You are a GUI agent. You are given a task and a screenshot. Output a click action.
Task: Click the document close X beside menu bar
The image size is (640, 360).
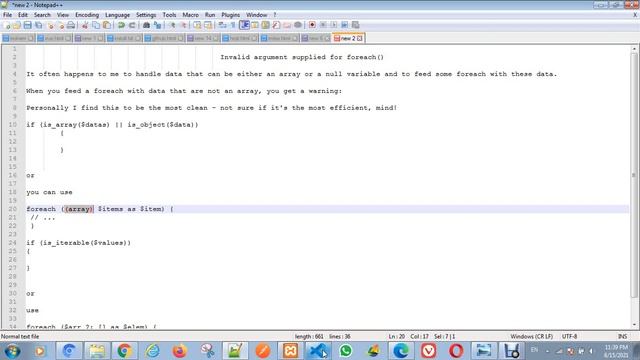click(635, 15)
